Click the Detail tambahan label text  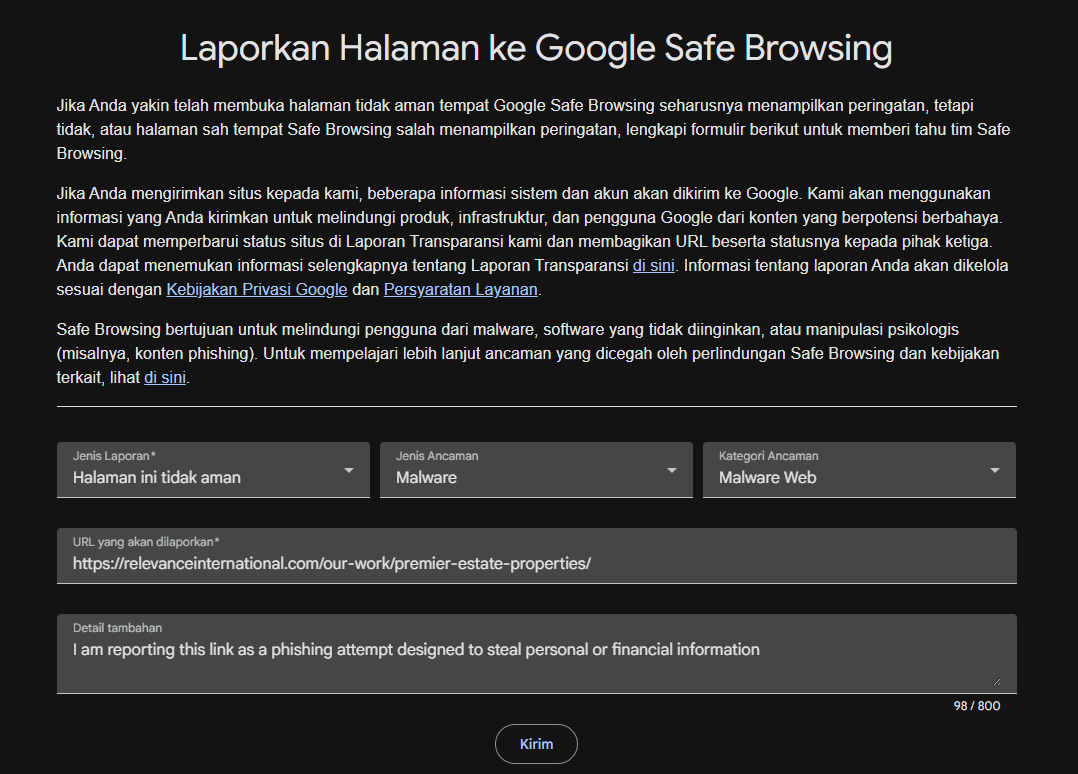point(118,628)
